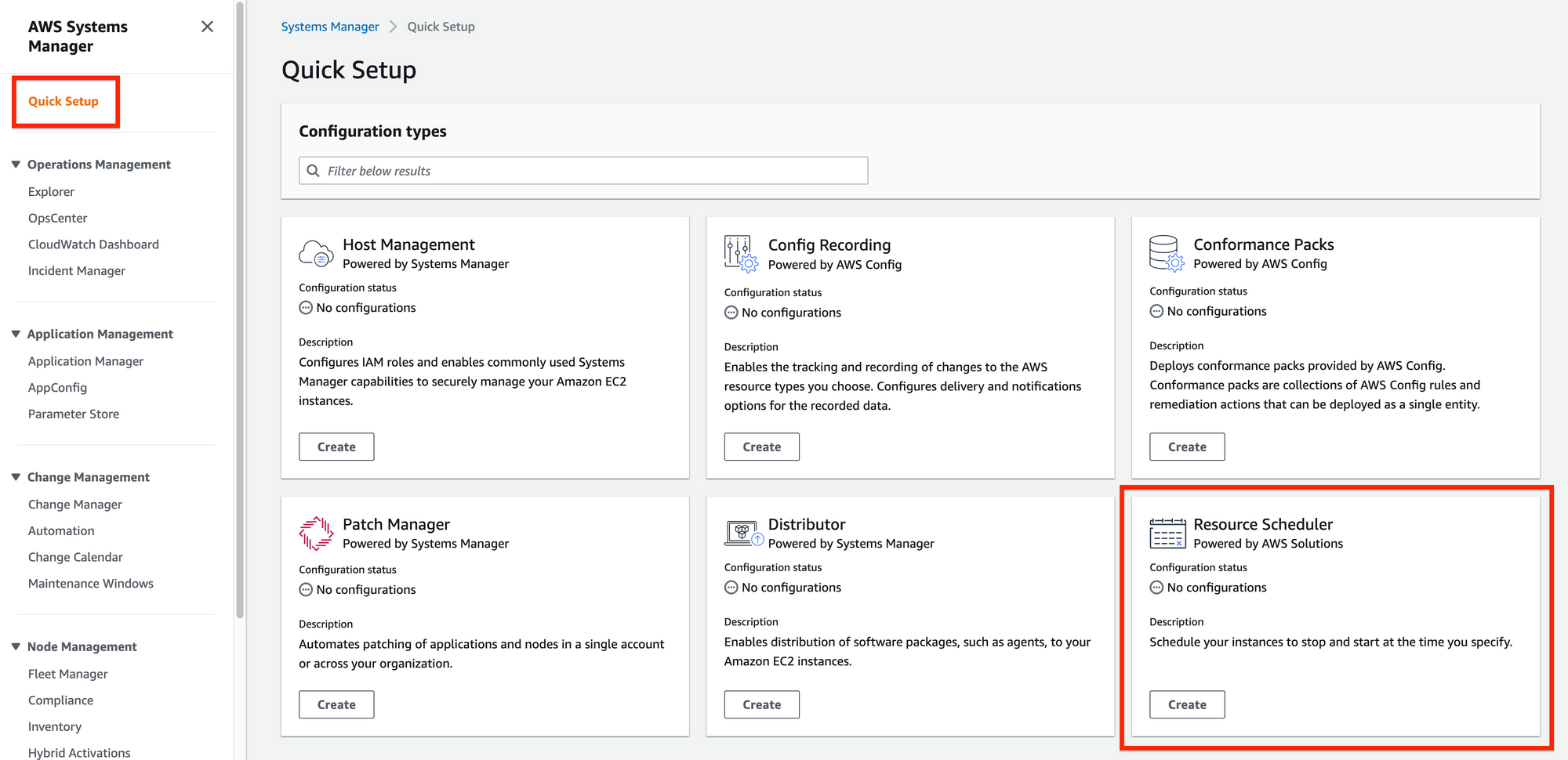Open Explorer from the sidebar
1568x760 pixels.
[51, 192]
